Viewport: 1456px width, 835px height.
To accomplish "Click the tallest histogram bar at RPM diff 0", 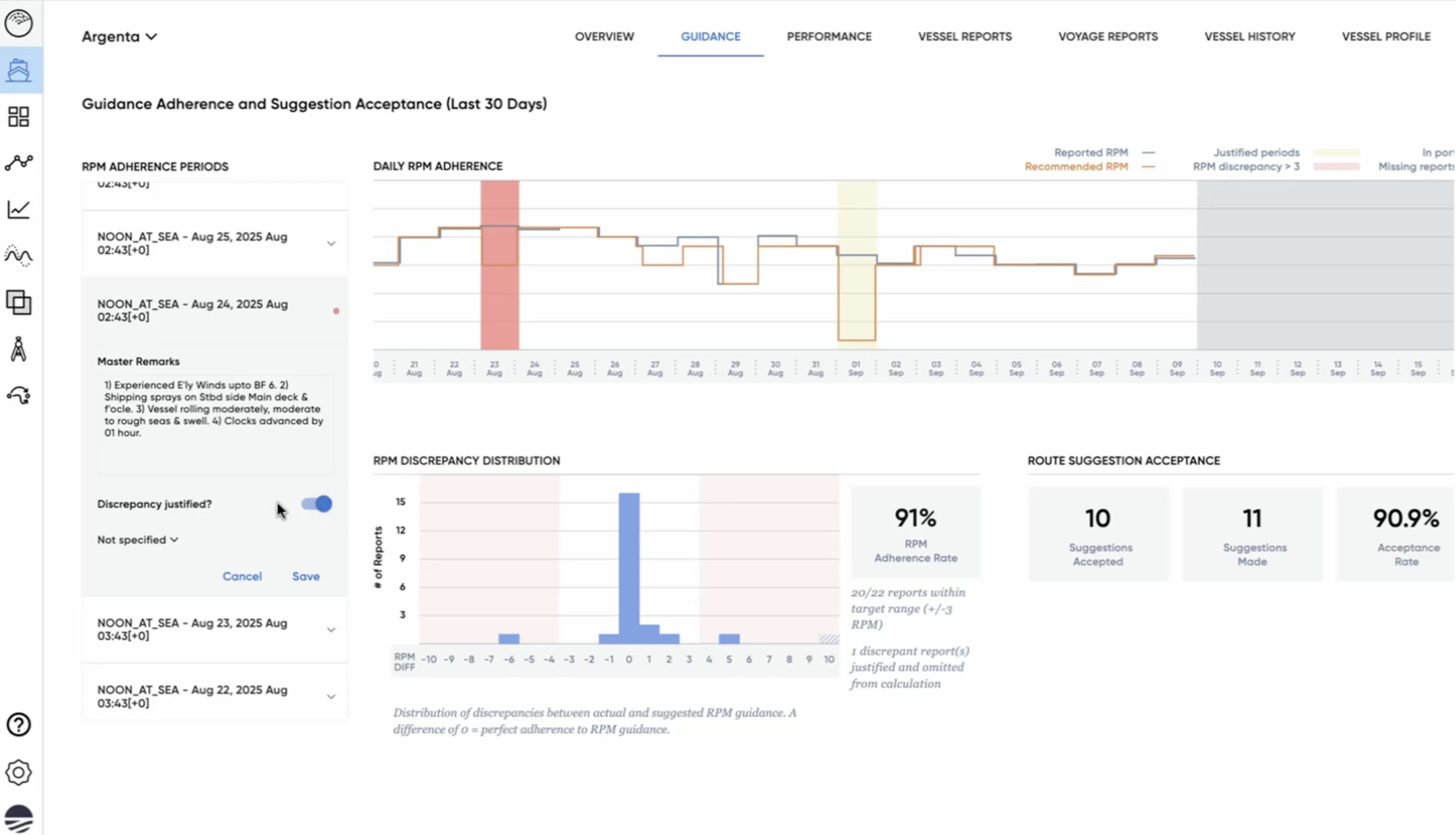I will pos(629,568).
